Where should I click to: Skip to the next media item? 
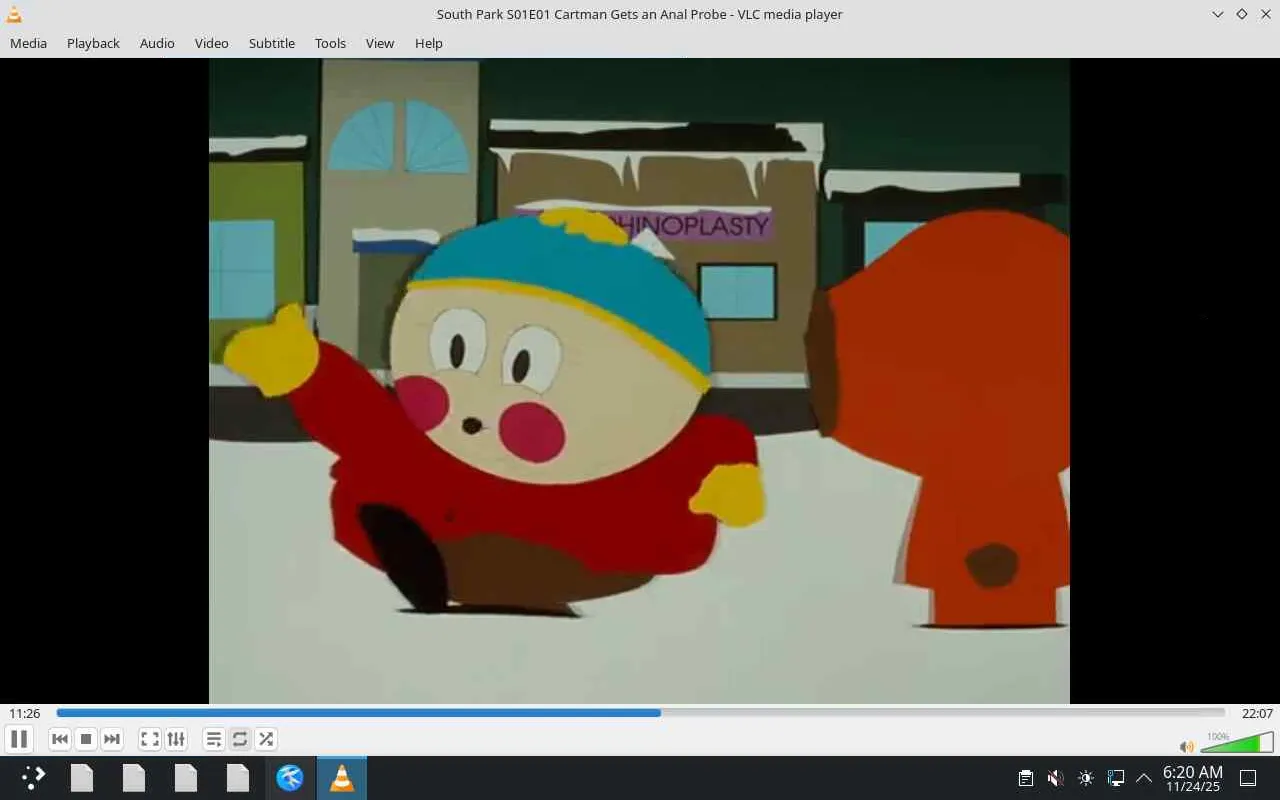coord(112,739)
